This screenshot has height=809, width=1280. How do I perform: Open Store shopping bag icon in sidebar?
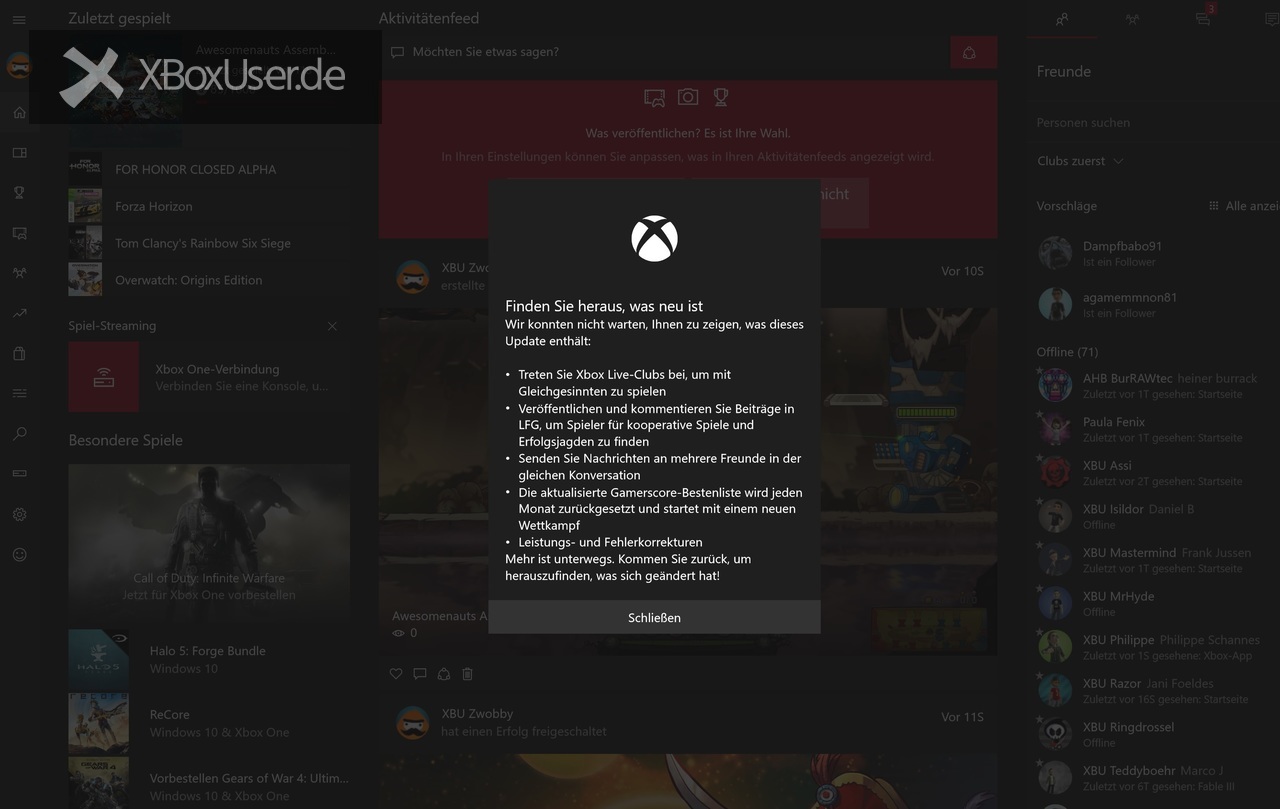pyautogui.click(x=19, y=353)
